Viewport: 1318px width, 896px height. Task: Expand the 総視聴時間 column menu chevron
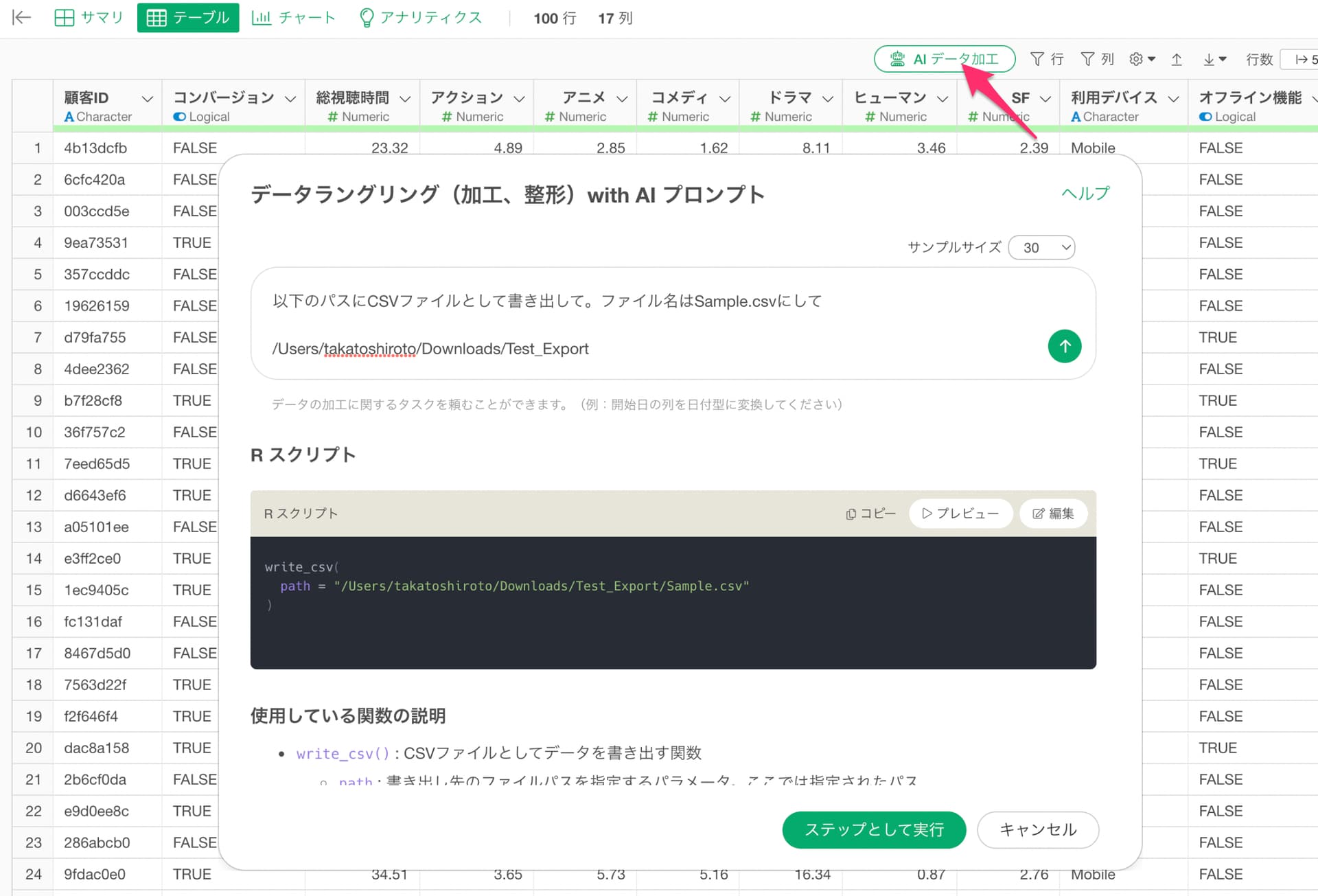pos(405,99)
